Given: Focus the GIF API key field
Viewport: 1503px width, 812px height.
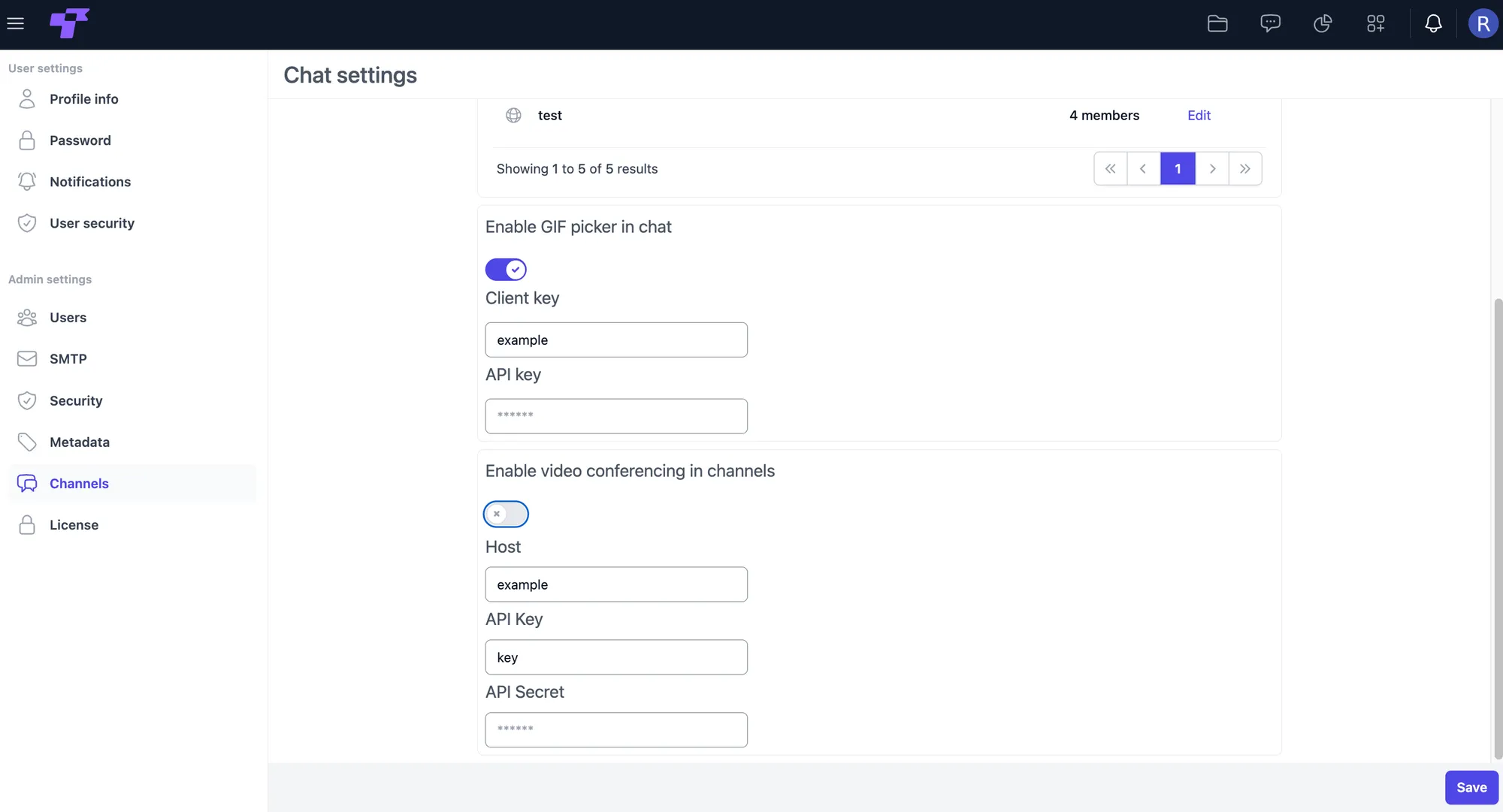Looking at the screenshot, I should [x=616, y=416].
